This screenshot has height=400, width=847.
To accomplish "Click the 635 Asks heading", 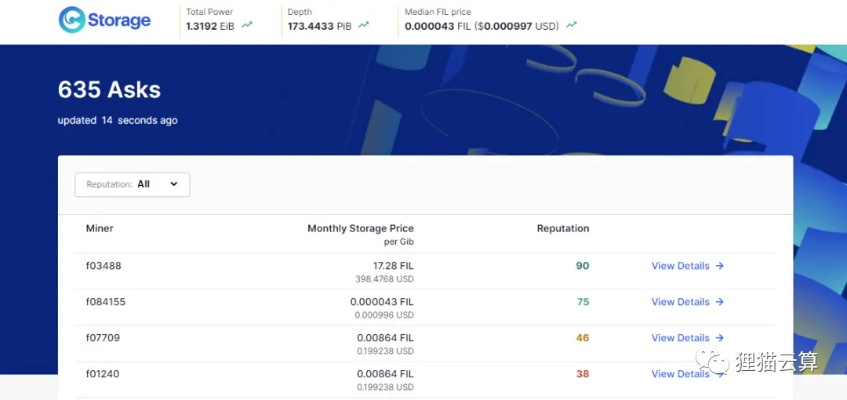I will (x=109, y=89).
